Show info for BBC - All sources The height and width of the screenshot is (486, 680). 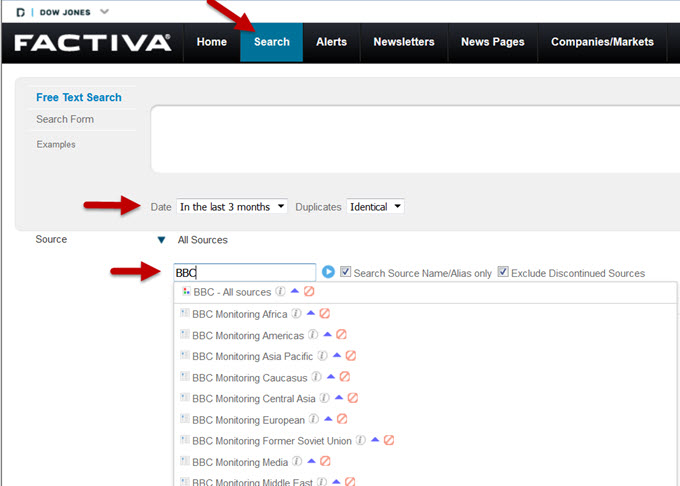pos(281,291)
